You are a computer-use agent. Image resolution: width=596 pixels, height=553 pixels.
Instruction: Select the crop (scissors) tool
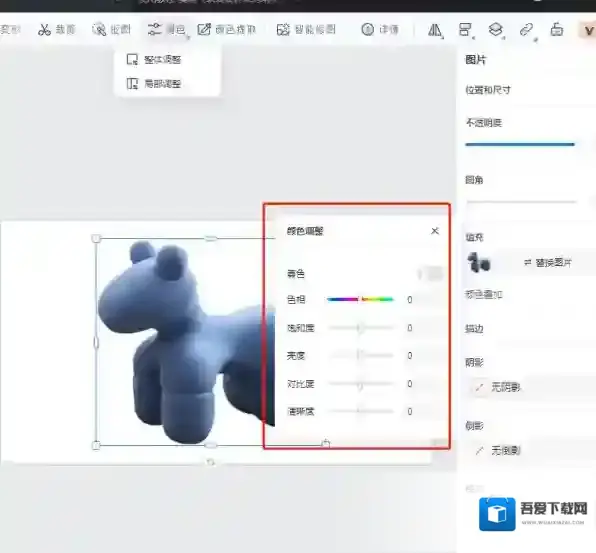56,29
